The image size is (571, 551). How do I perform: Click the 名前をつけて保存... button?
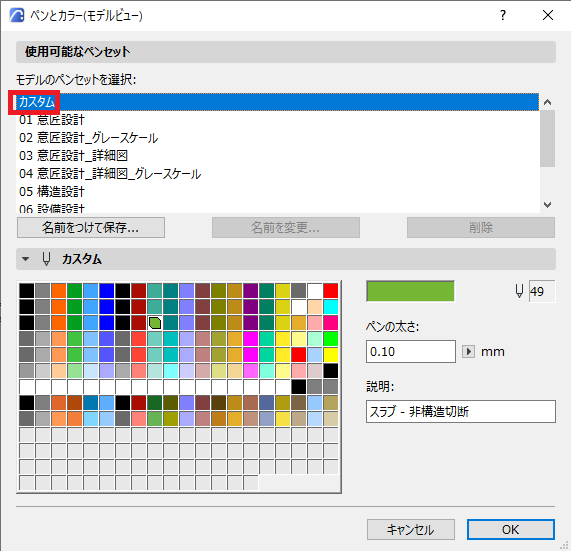click(91, 228)
